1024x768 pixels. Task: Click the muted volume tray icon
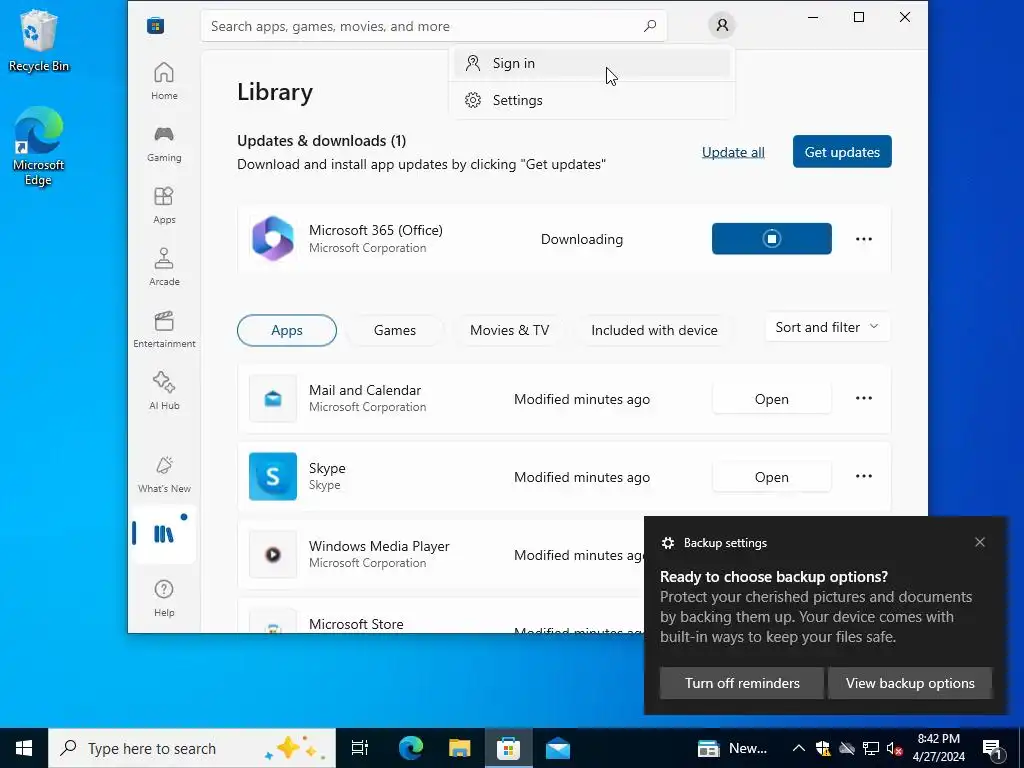894,748
